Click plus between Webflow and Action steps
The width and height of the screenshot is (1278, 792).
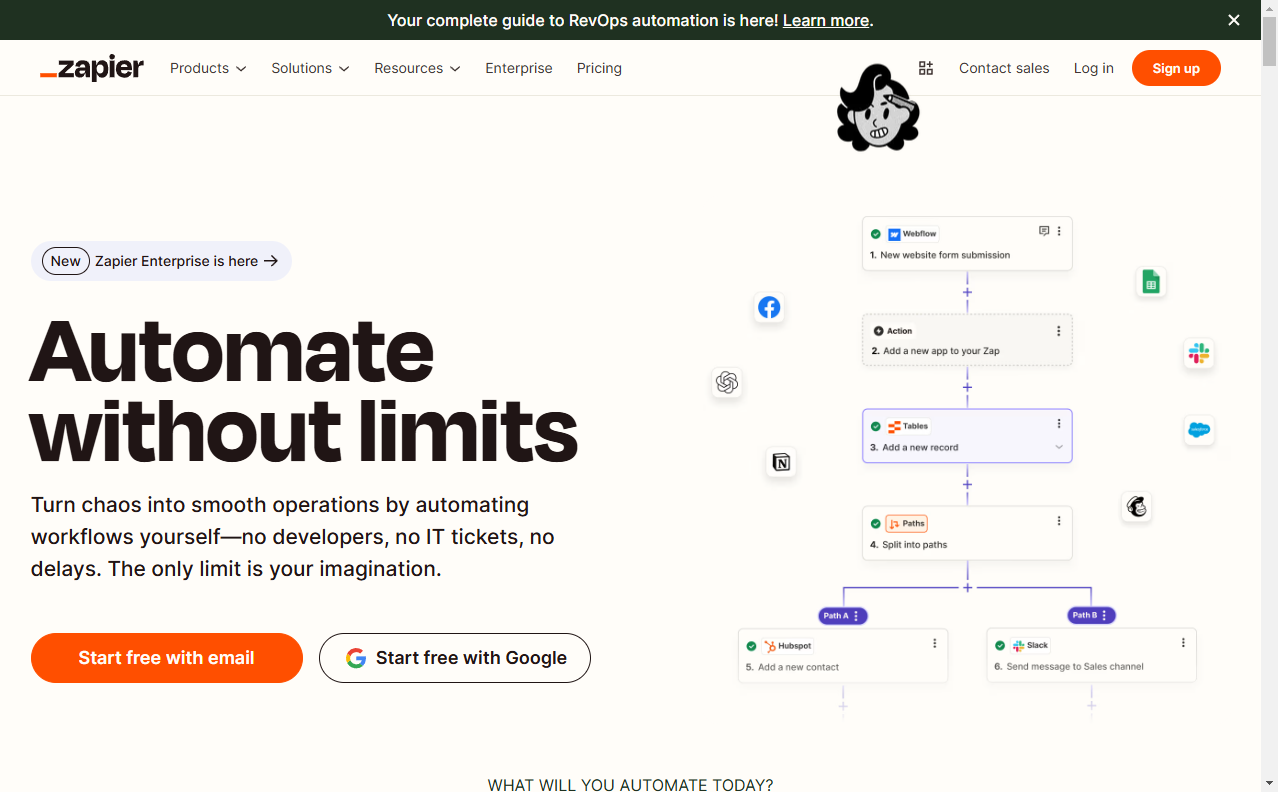[967, 293]
